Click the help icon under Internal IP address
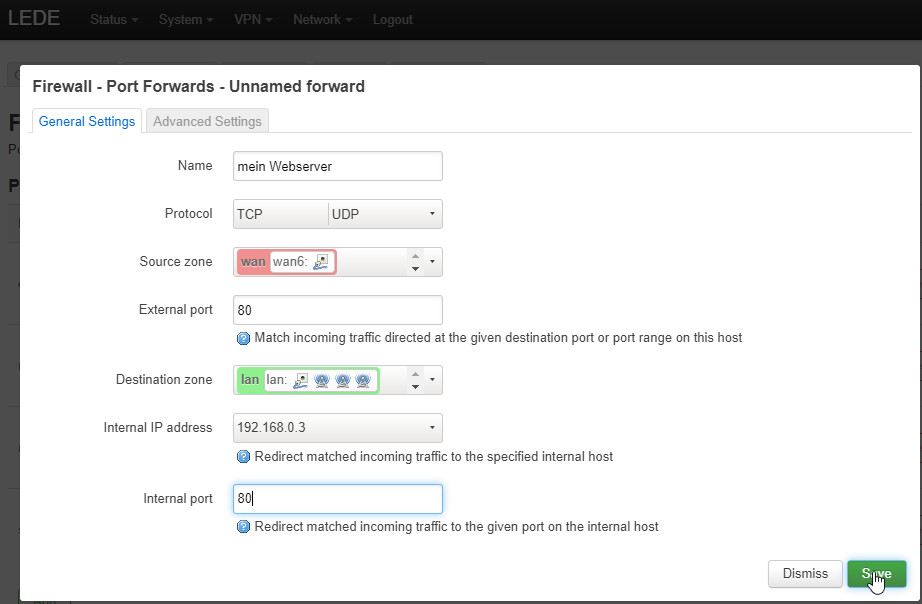 tap(243, 457)
